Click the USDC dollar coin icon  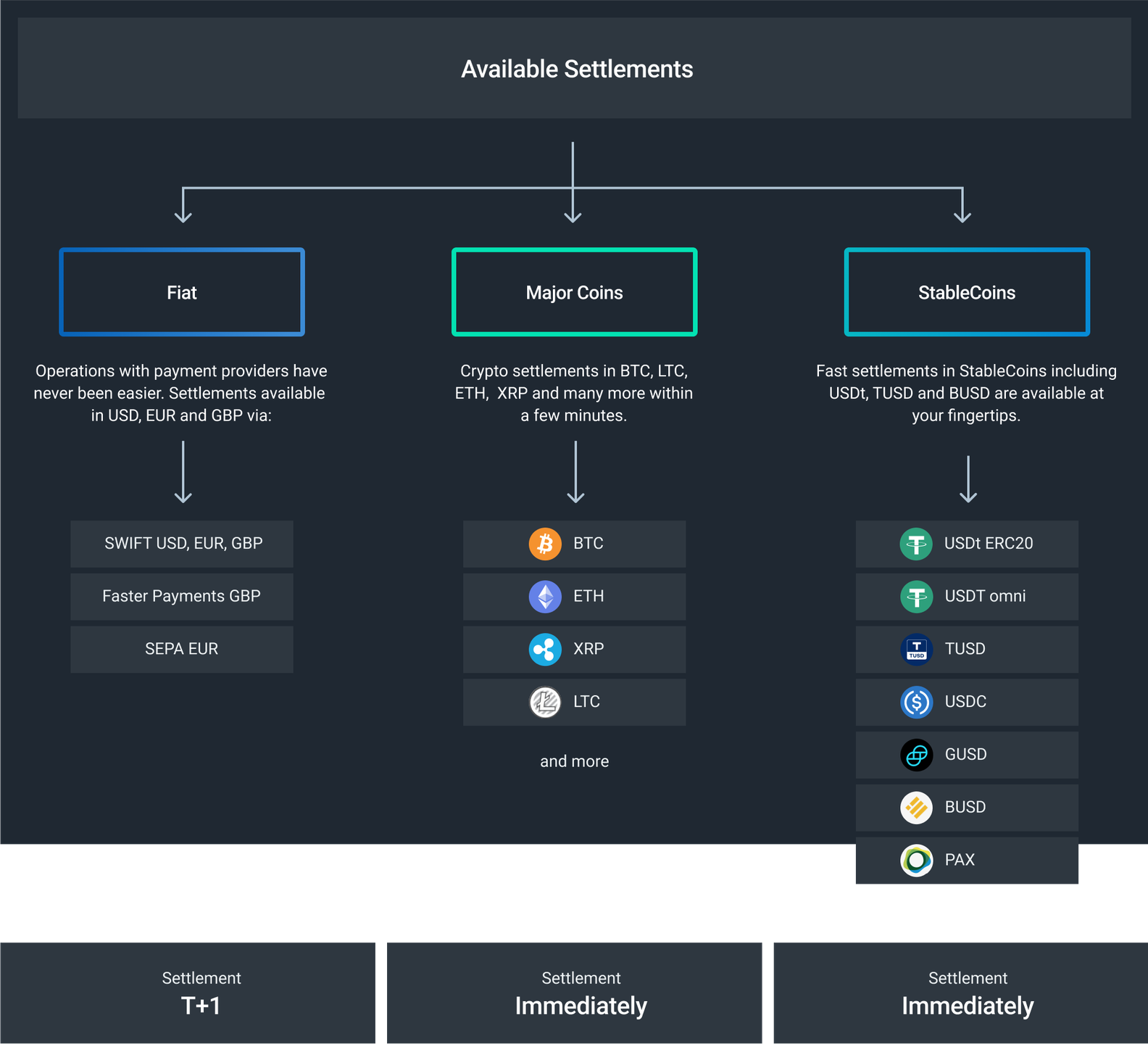(x=916, y=703)
